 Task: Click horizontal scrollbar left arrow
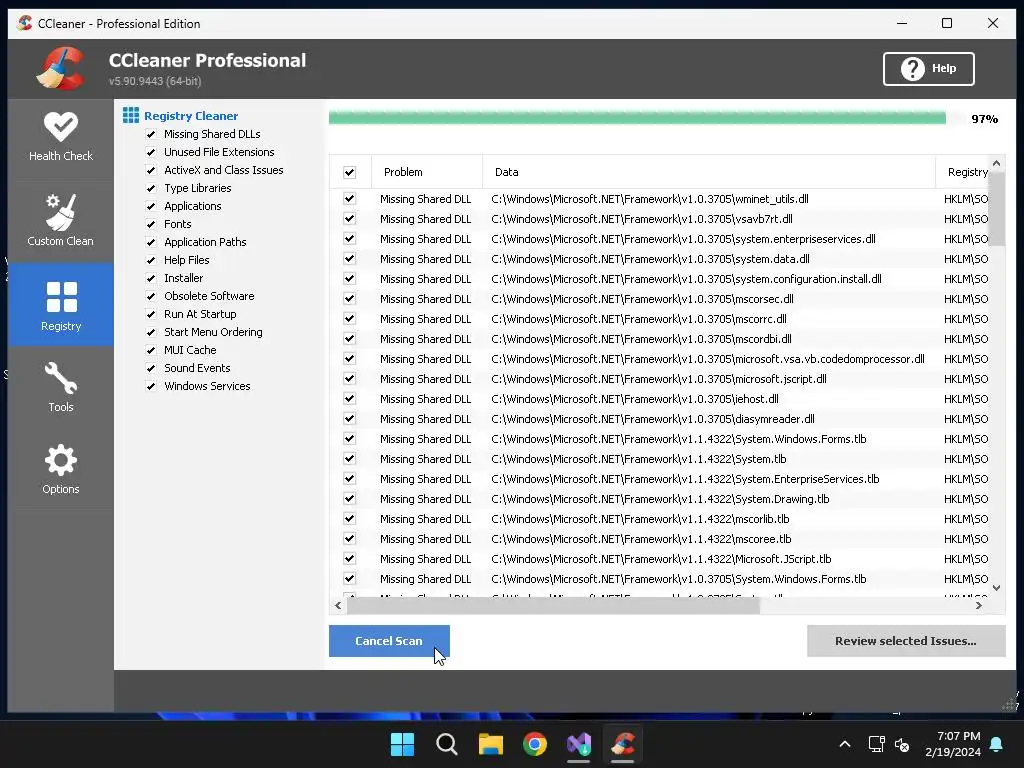pos(338,605)
